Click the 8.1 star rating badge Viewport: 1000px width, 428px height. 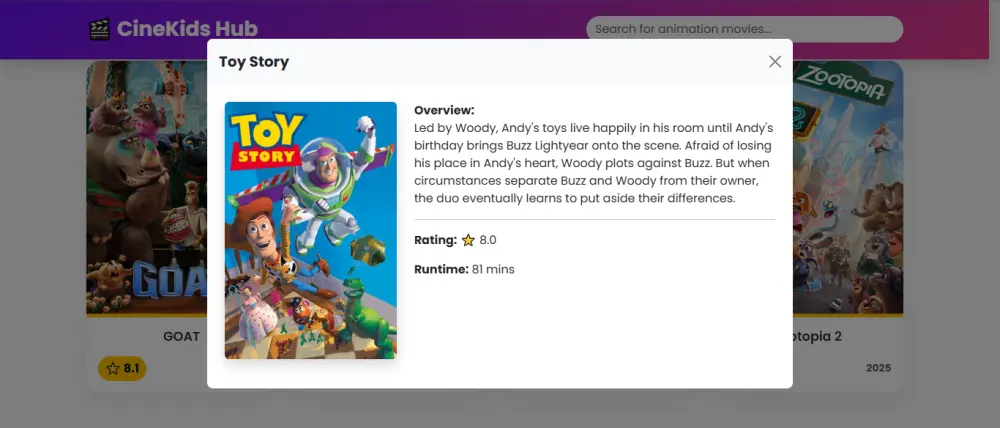point(122,368)
